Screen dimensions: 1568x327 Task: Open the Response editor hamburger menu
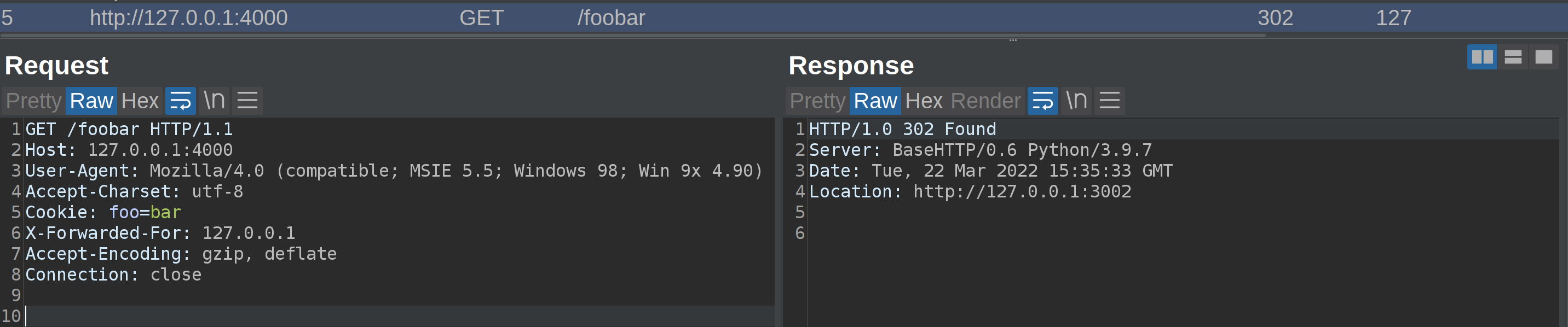(x=1109, y=100)
